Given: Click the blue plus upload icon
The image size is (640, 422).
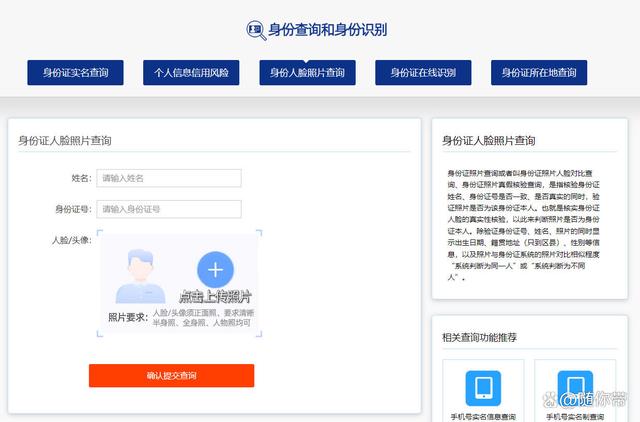Looking at the screenshot, I should (215, 269).
